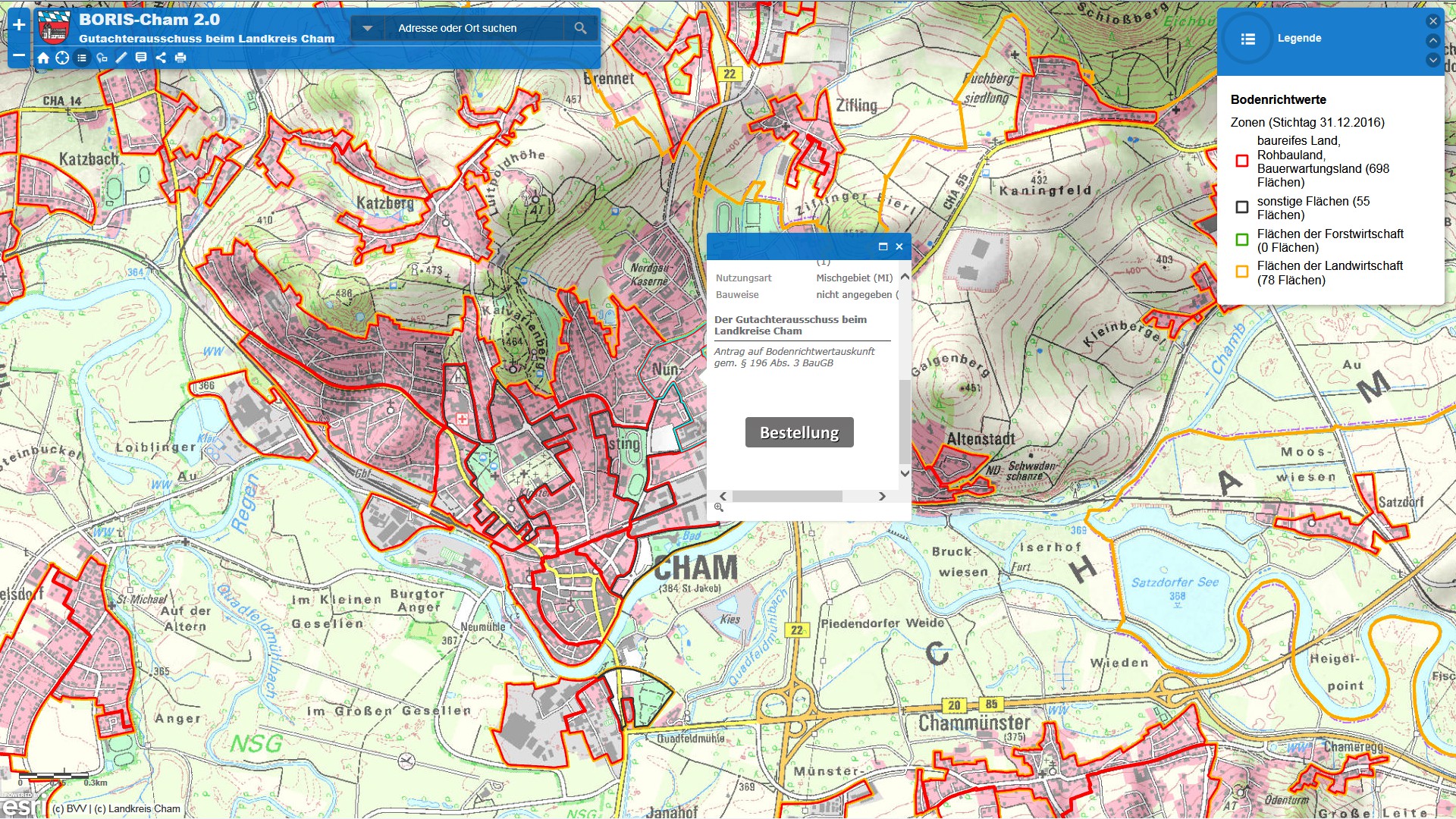Click popup vertical scroll down arrow
This screenshot has height=819, width=1456.
click(x=905, y=473)
